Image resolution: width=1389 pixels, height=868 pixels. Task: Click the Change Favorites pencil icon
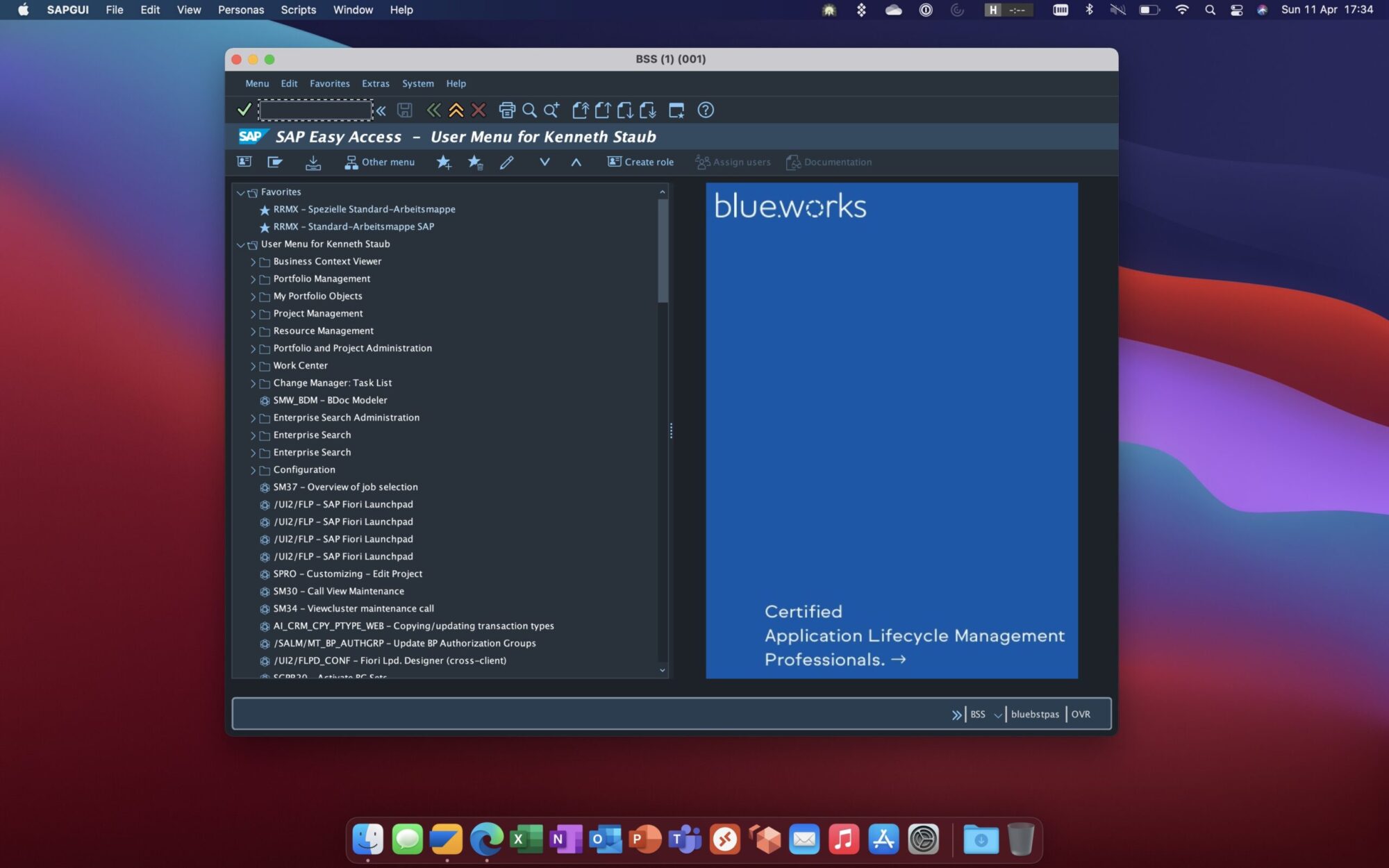tap(506, 162)
